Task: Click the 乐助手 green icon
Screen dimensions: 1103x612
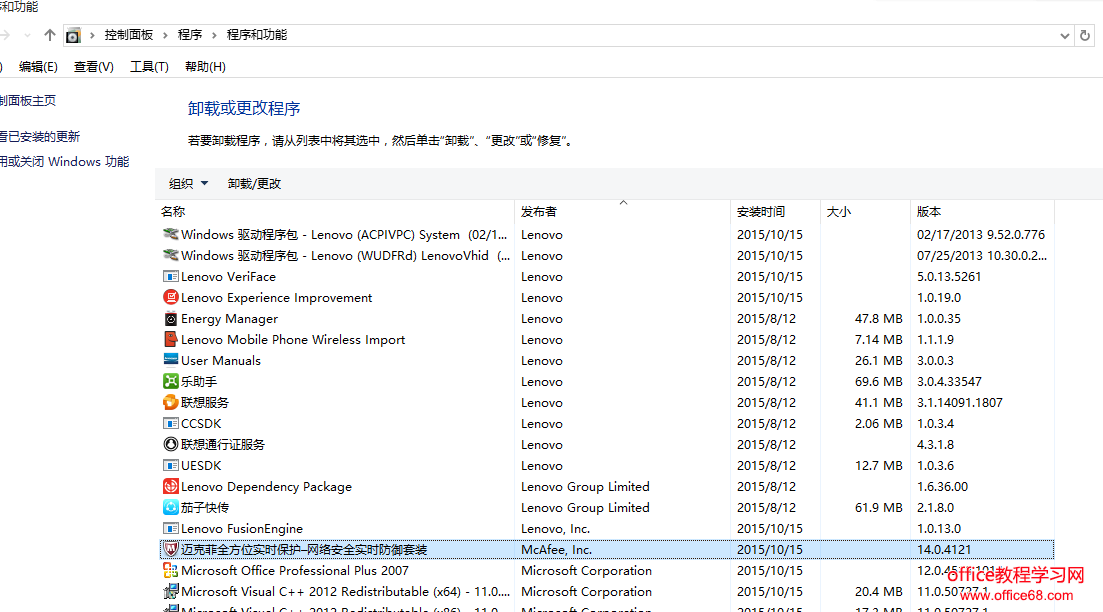Action: 172,381
